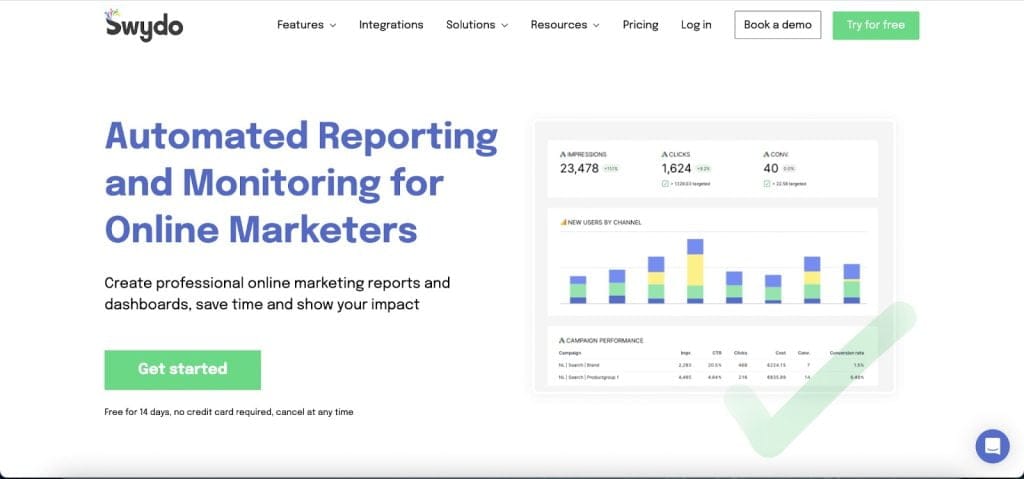Screen dimensions: 1024x479
Task: Click the NEW USERS BY CHANNEL title
Action: tap(604, 222)
